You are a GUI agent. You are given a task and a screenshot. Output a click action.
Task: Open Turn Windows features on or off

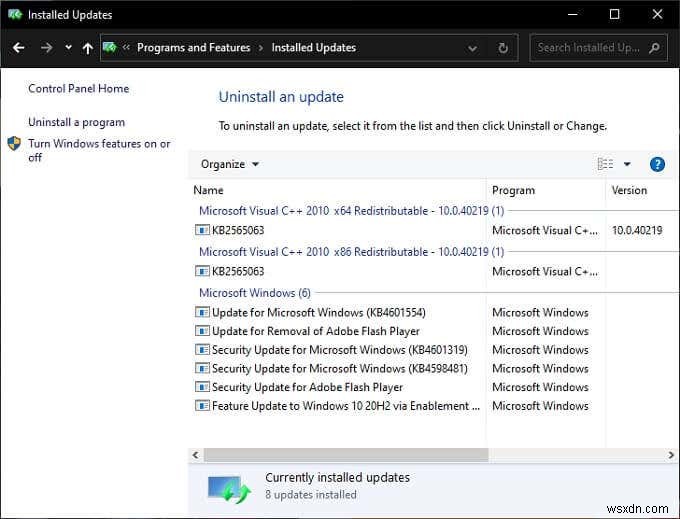[99, 150]
